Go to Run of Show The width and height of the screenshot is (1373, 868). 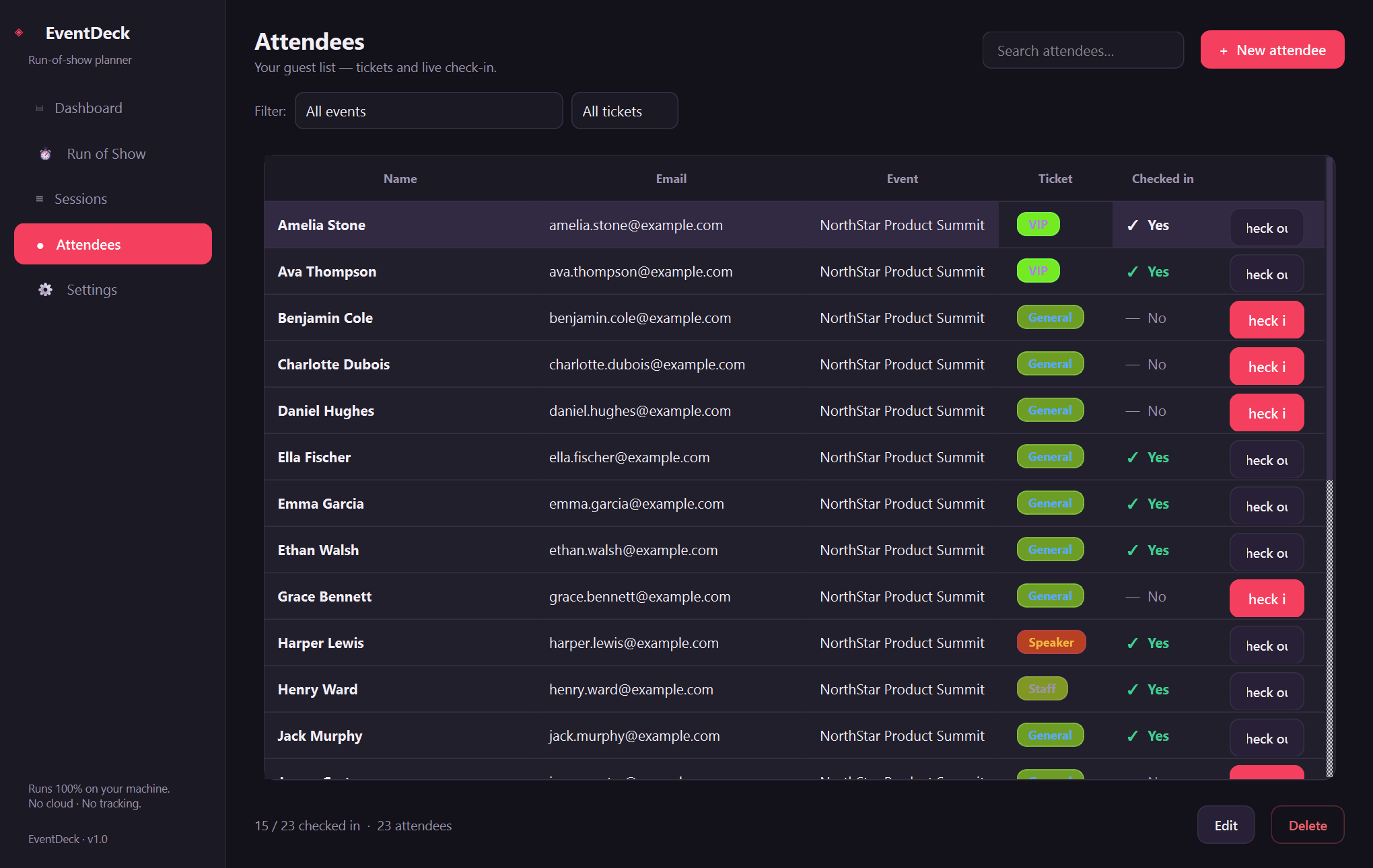point(113,154)
